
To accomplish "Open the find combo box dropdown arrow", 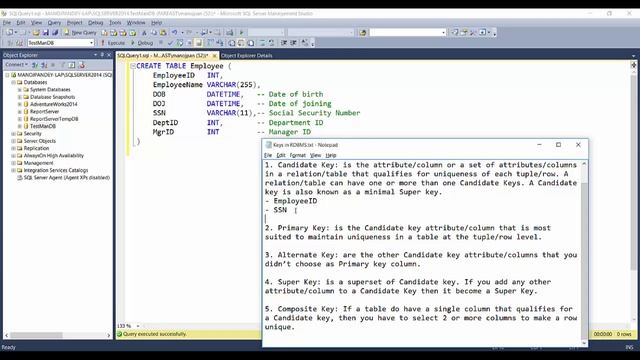I will coord(443,32).
